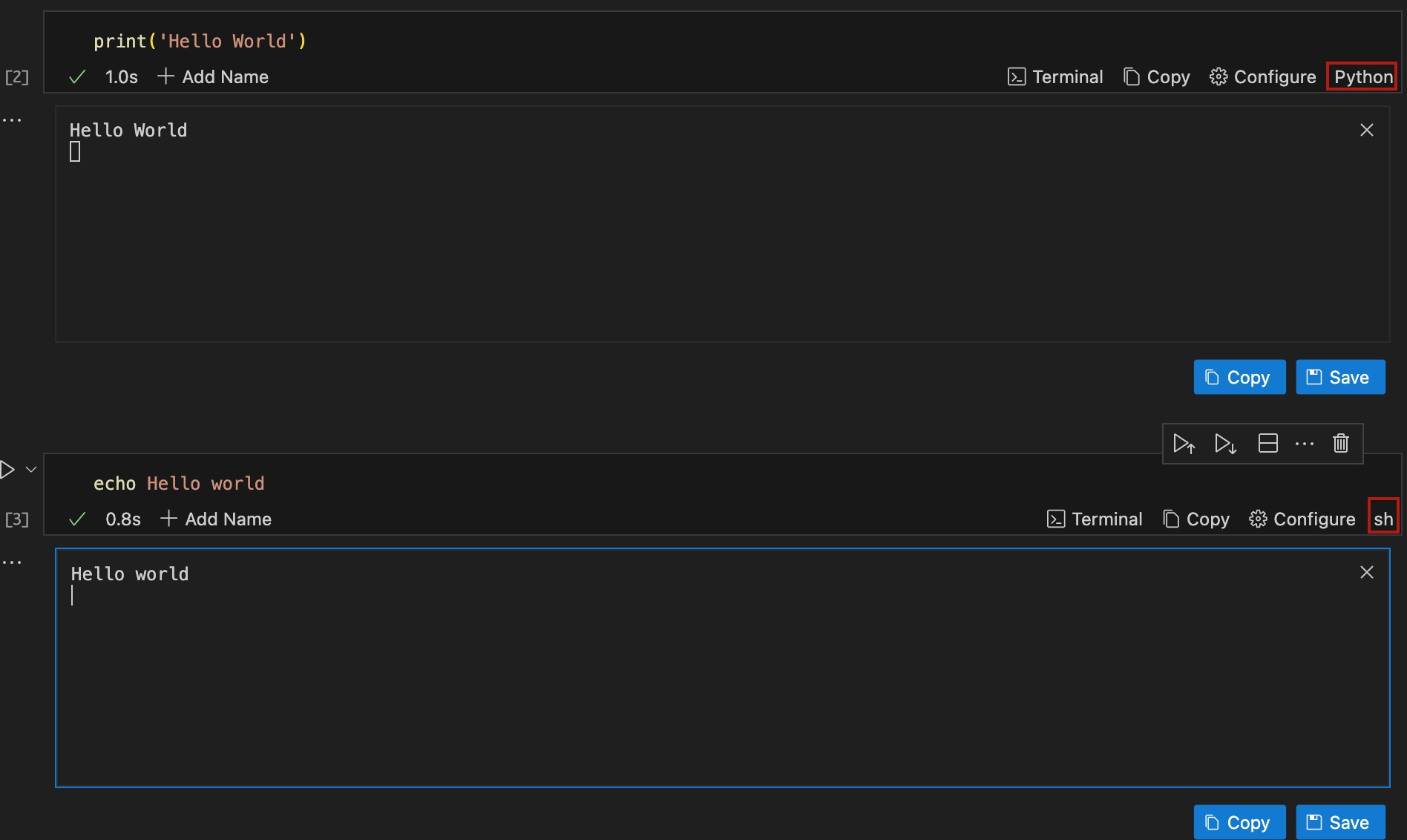This screenshot has height=840, width=1407.
Task: Copy the Python cell code
Action: (1157, 77)
